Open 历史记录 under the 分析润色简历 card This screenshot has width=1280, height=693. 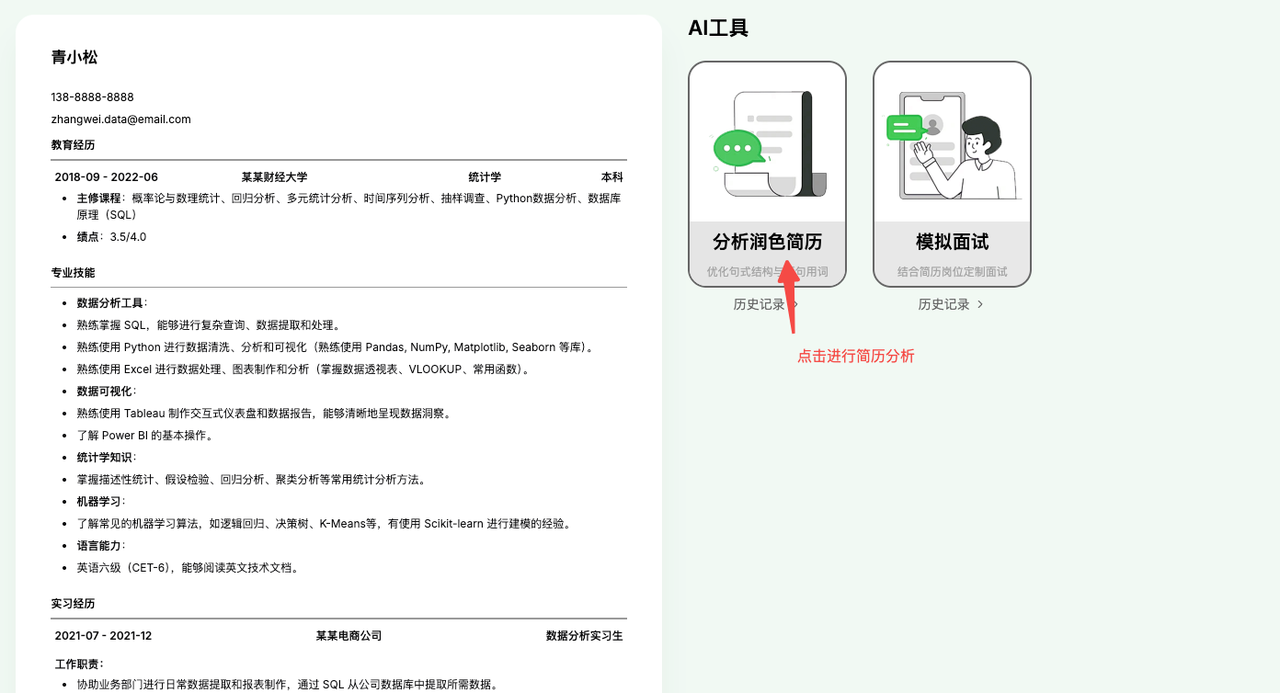point(760,304)
